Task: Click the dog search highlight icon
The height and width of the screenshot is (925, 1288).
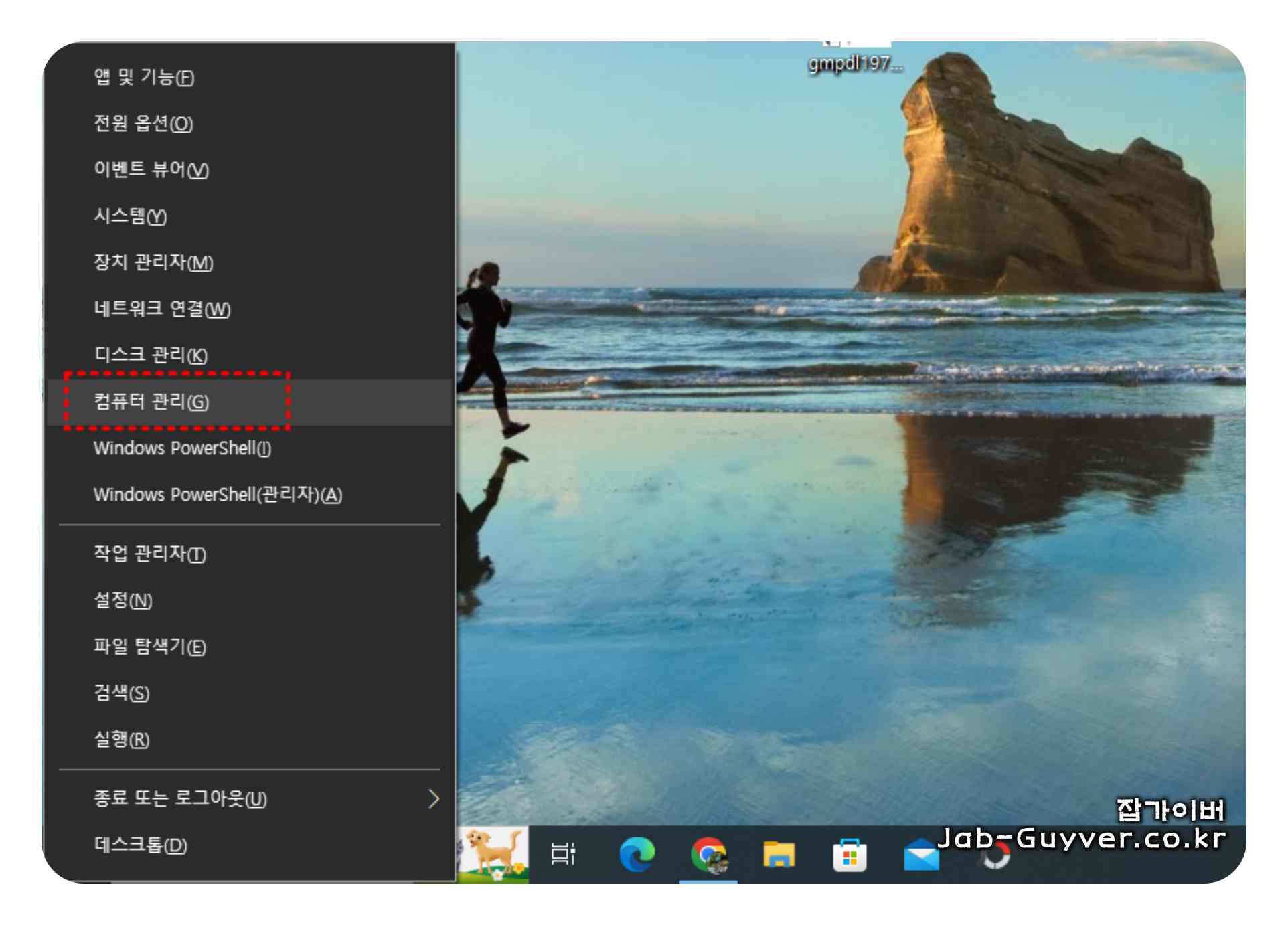Action: (x=493, y=854)
